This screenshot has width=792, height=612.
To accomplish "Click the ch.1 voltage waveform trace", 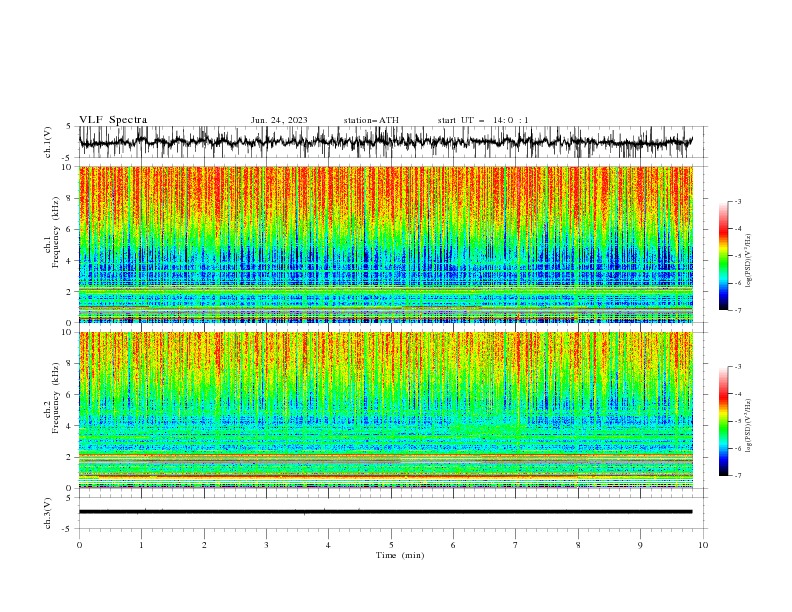I will (x=385, y=142).
